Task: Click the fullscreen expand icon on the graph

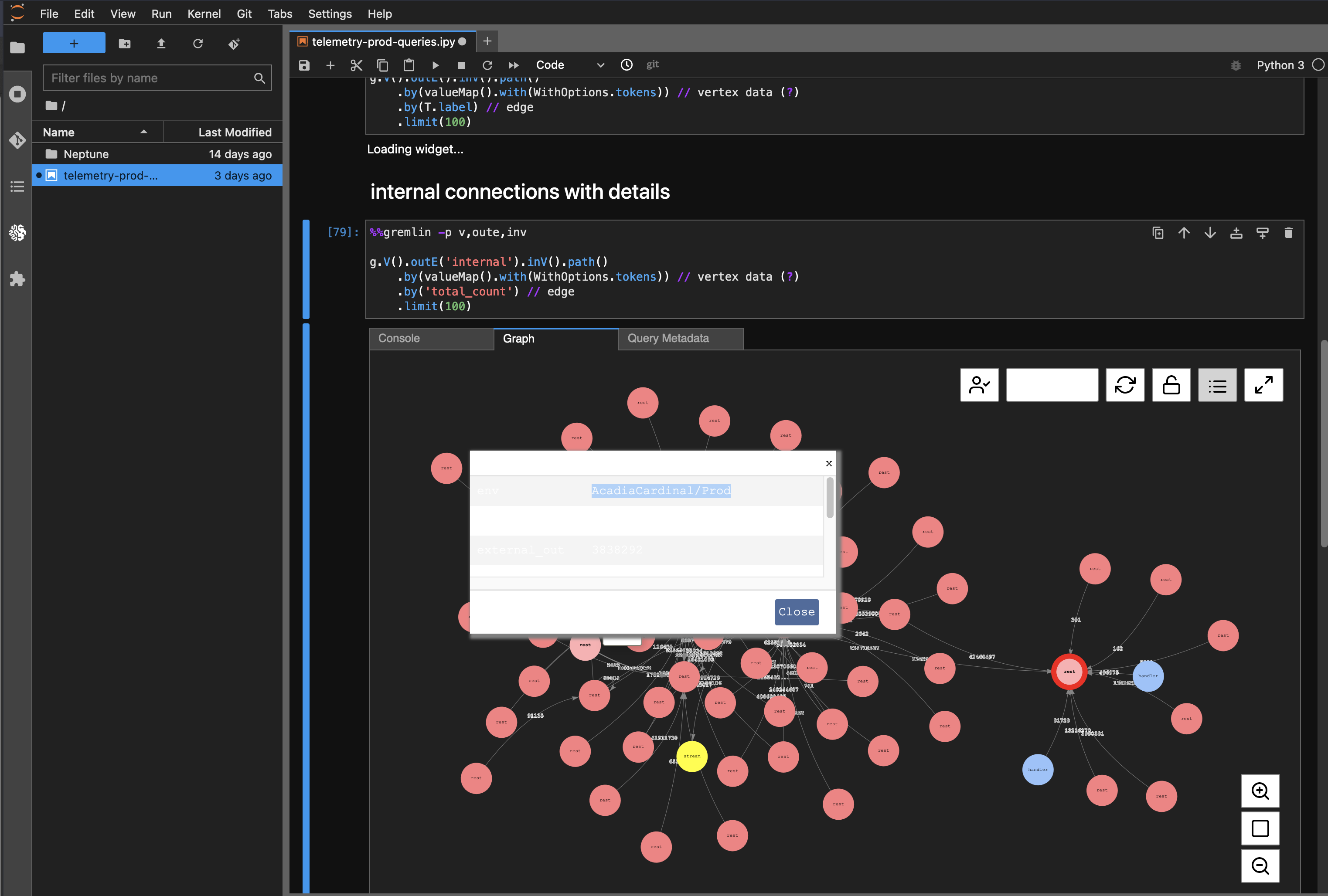Action: pos(1263,385)
